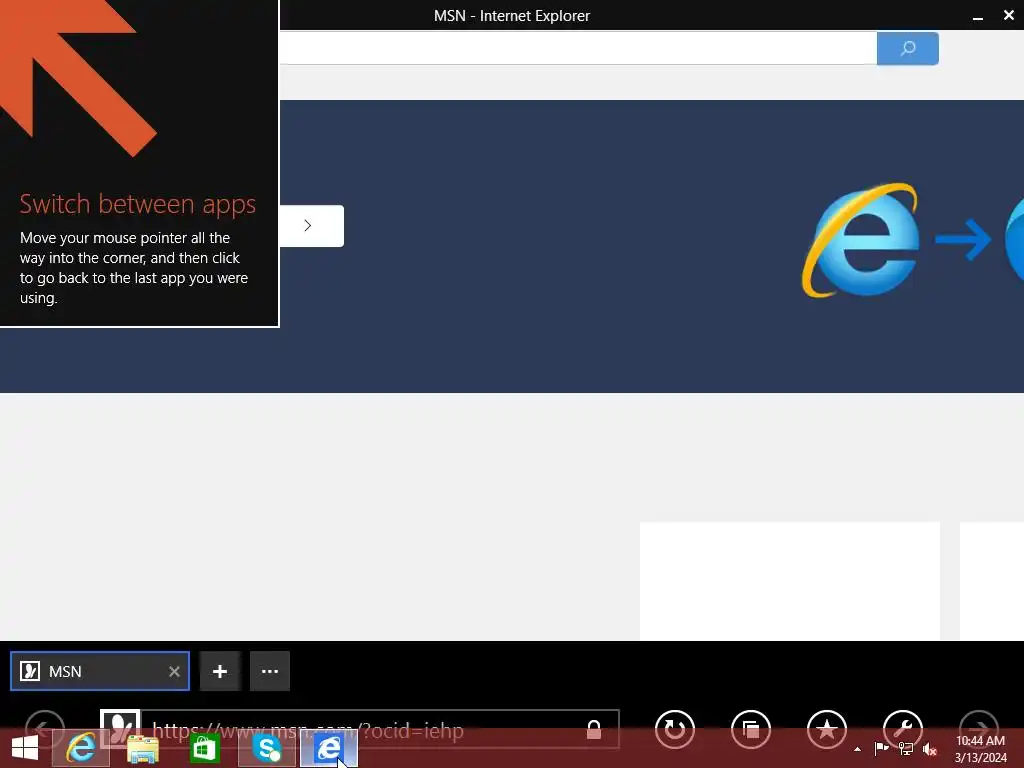1024x768 pixels.
Task: Open File Explorer from taskbar
Action: click(x=142, y=748)
